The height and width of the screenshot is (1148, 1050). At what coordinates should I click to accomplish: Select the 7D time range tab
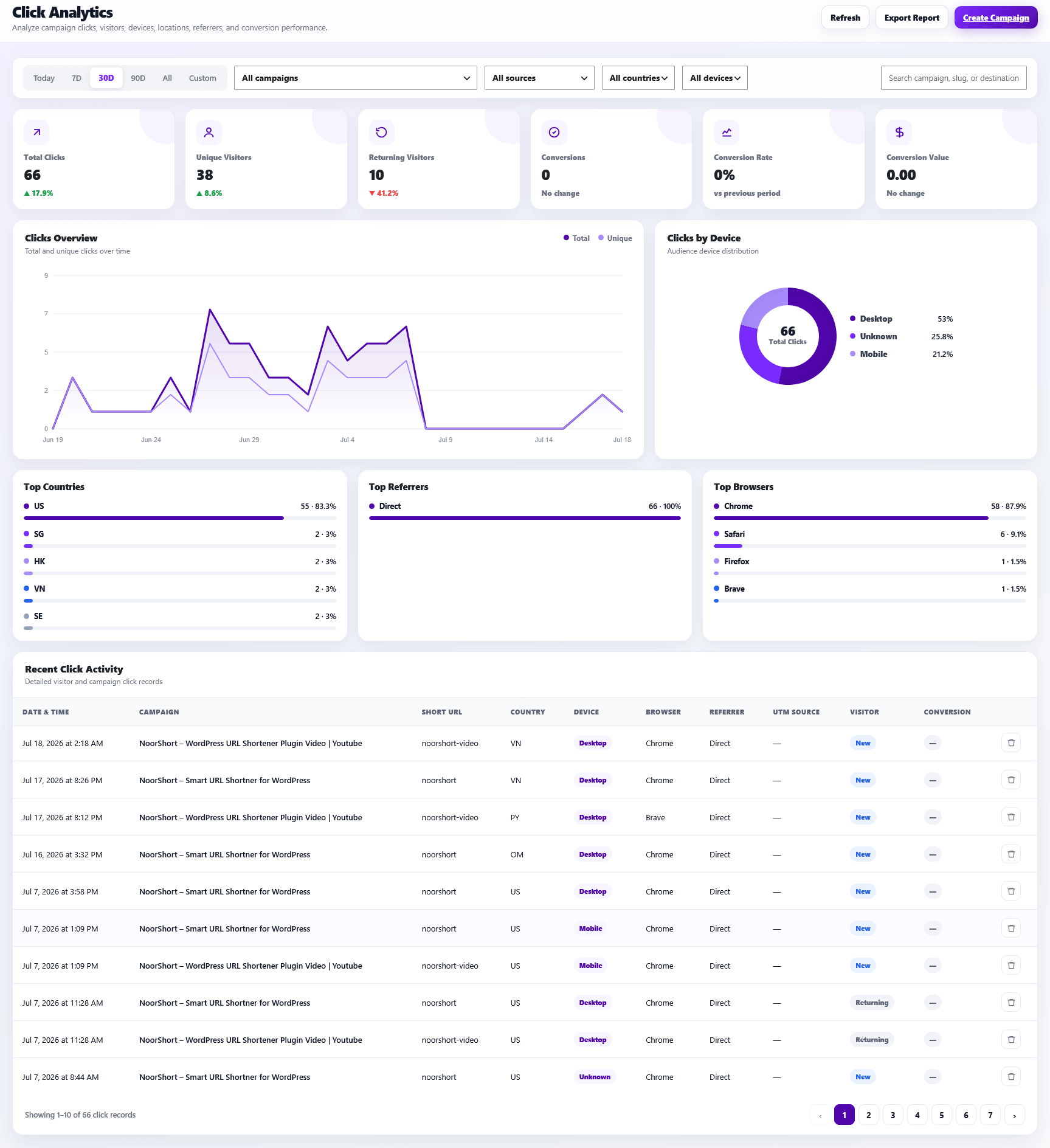[x=77, y=78]
